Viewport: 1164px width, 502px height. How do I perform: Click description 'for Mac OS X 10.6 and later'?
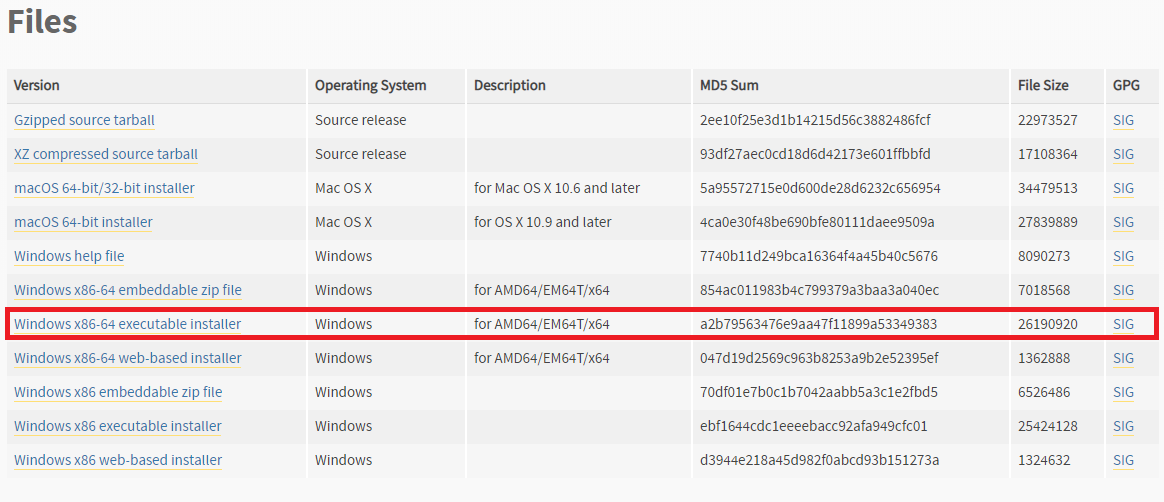click(x=557, y=189)
